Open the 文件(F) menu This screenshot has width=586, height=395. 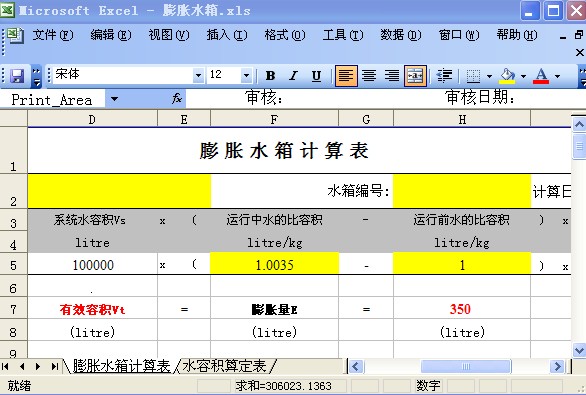click(53, 35)
